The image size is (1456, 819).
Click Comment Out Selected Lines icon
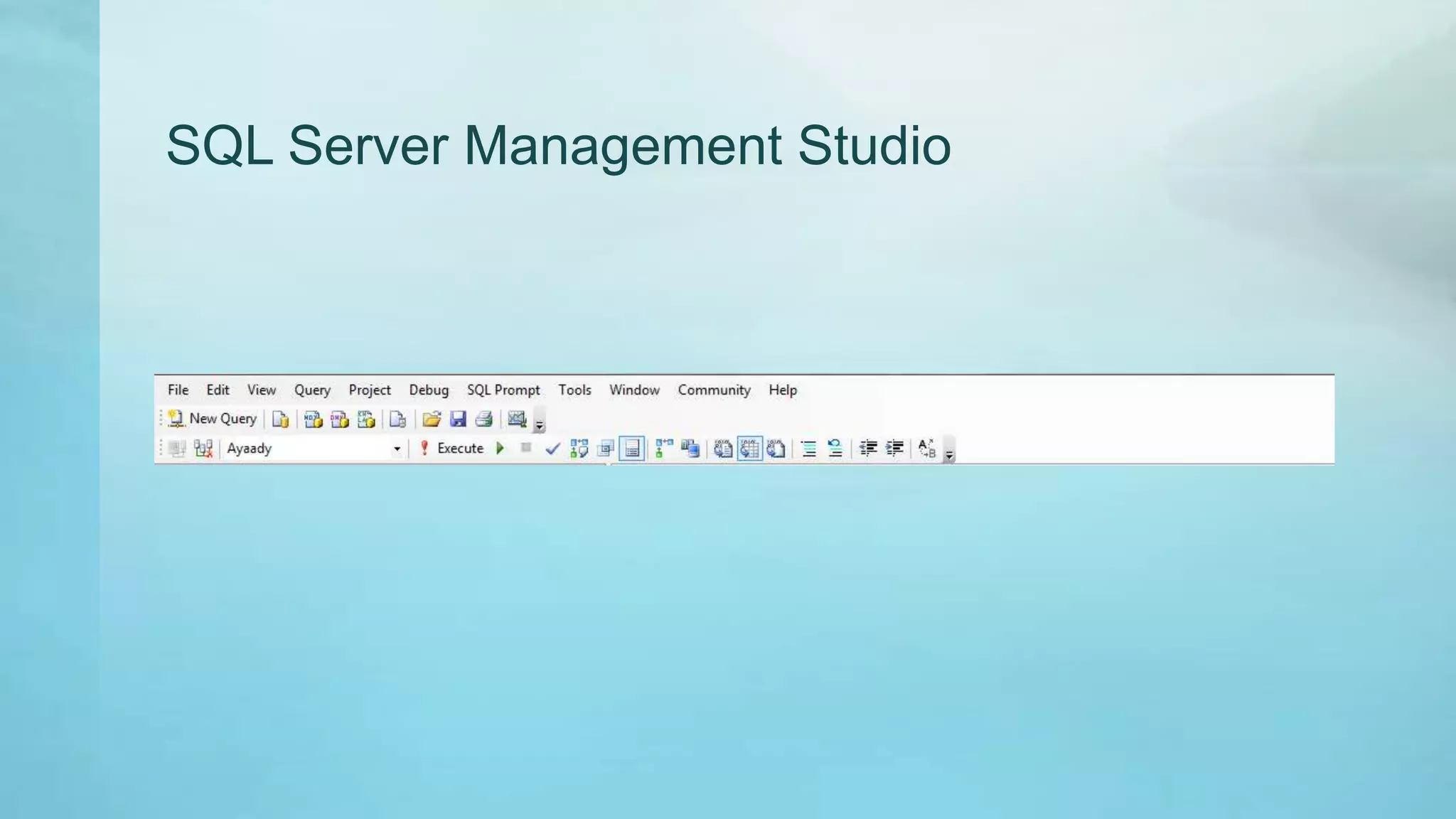pos(808,449)
